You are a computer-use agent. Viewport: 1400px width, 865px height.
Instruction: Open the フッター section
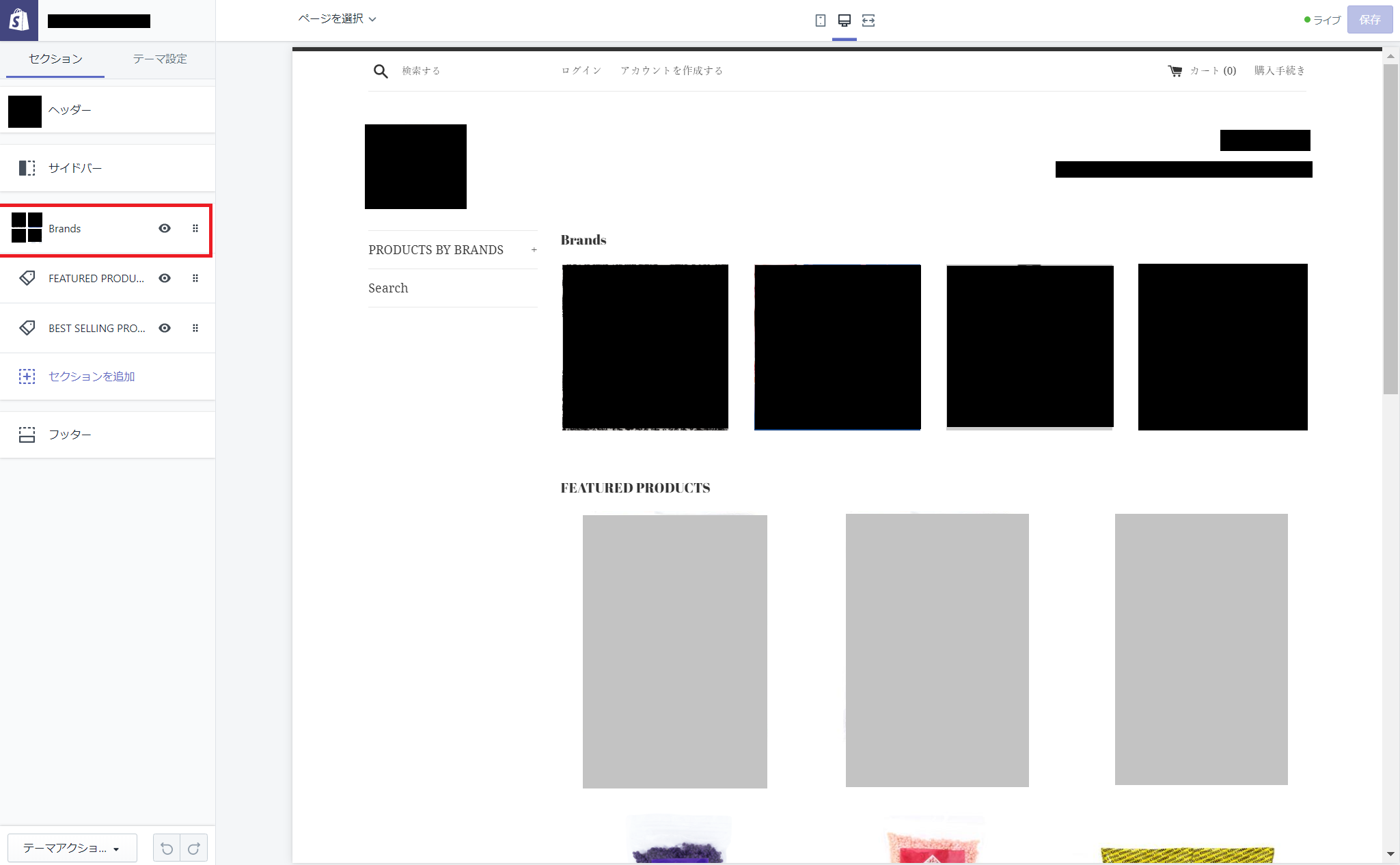(x=107, y=435)
